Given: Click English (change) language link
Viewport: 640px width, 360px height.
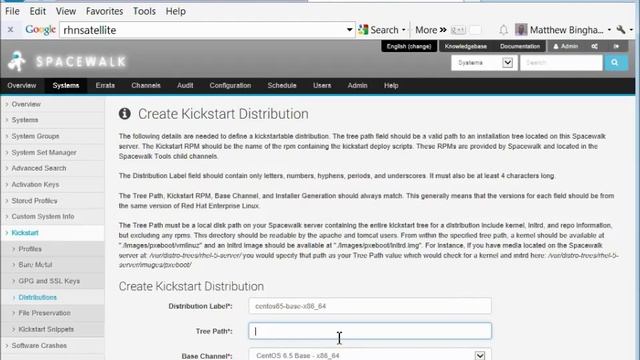Looking at the screenshot, I should point(409,46).
